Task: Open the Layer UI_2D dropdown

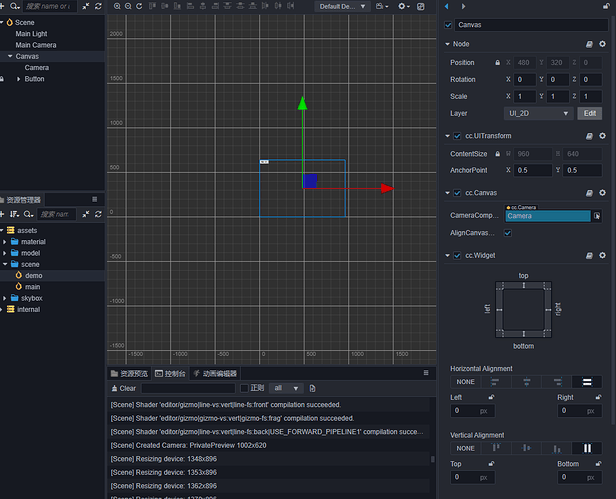Action: (540, 114)
